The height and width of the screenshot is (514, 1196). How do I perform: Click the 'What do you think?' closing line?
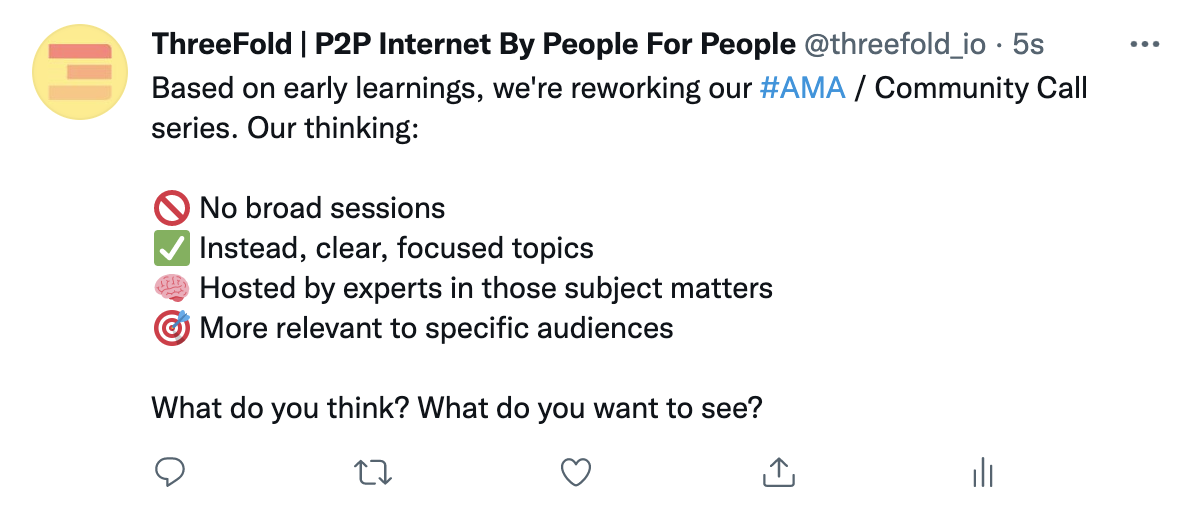(x=457, y=409)
